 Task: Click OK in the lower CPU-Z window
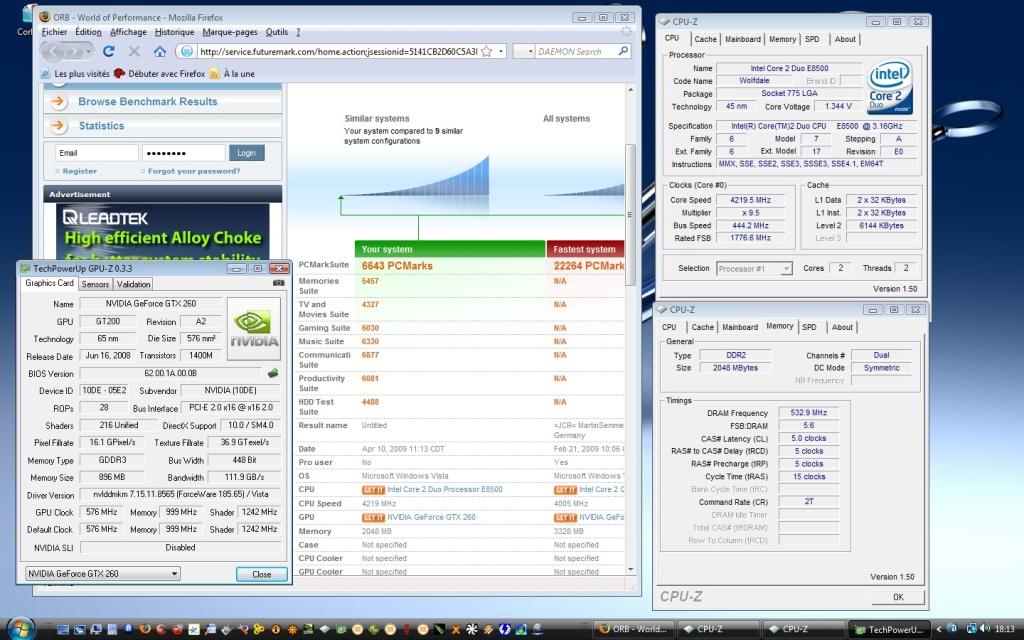pos(898,597)
